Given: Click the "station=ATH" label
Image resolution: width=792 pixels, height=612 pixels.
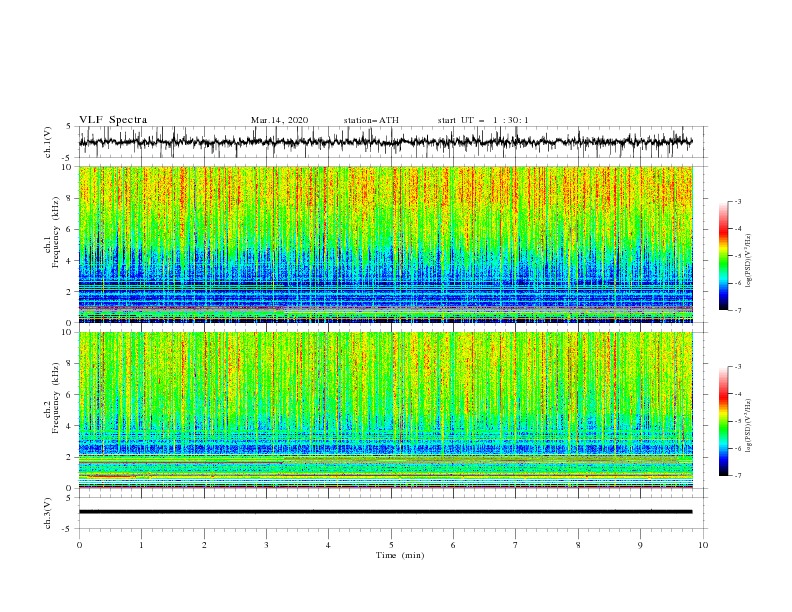Looking at the screenshot, I should pyautogui.click(x=371, y=120).
